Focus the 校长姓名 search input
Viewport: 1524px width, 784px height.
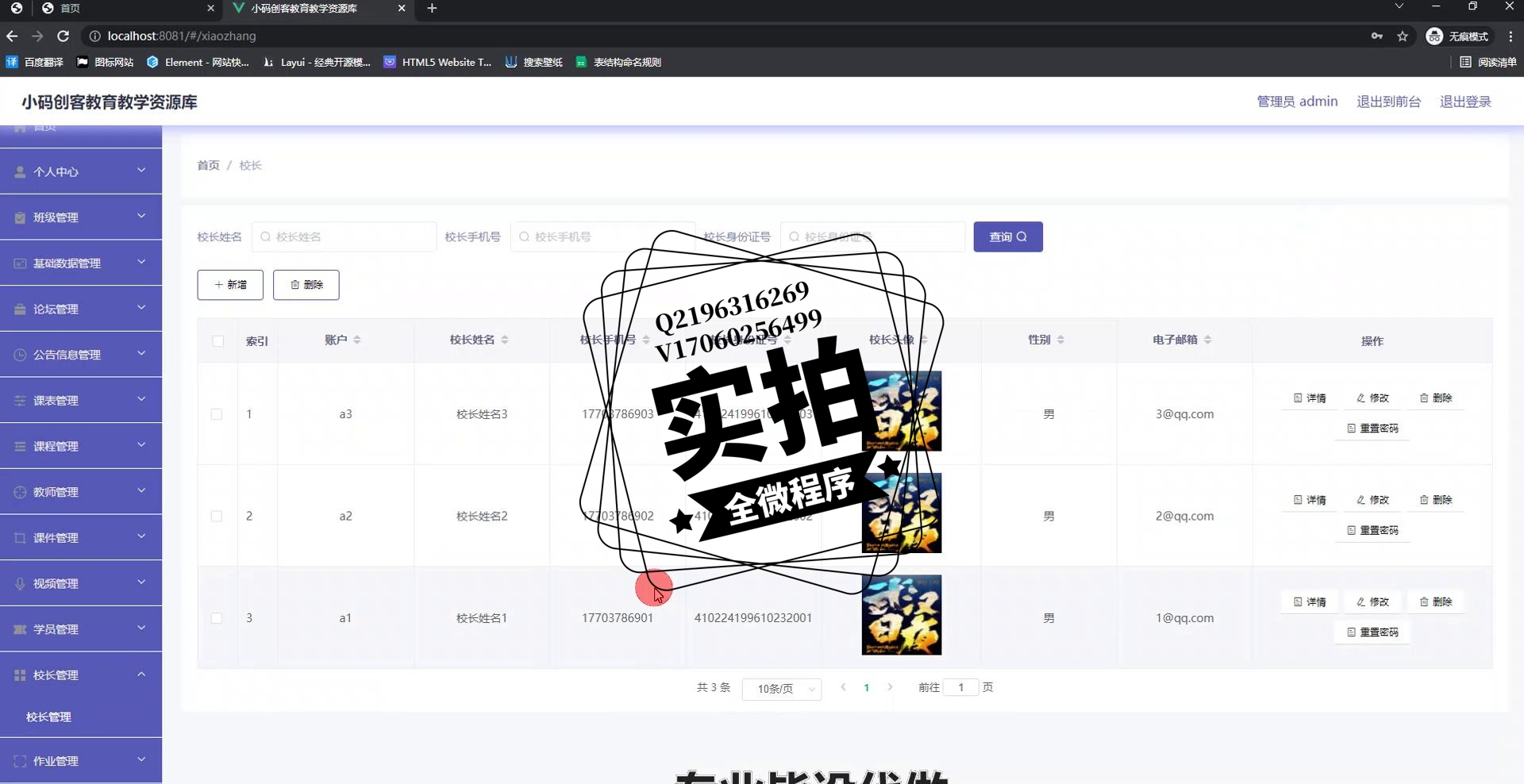[344, 236]
